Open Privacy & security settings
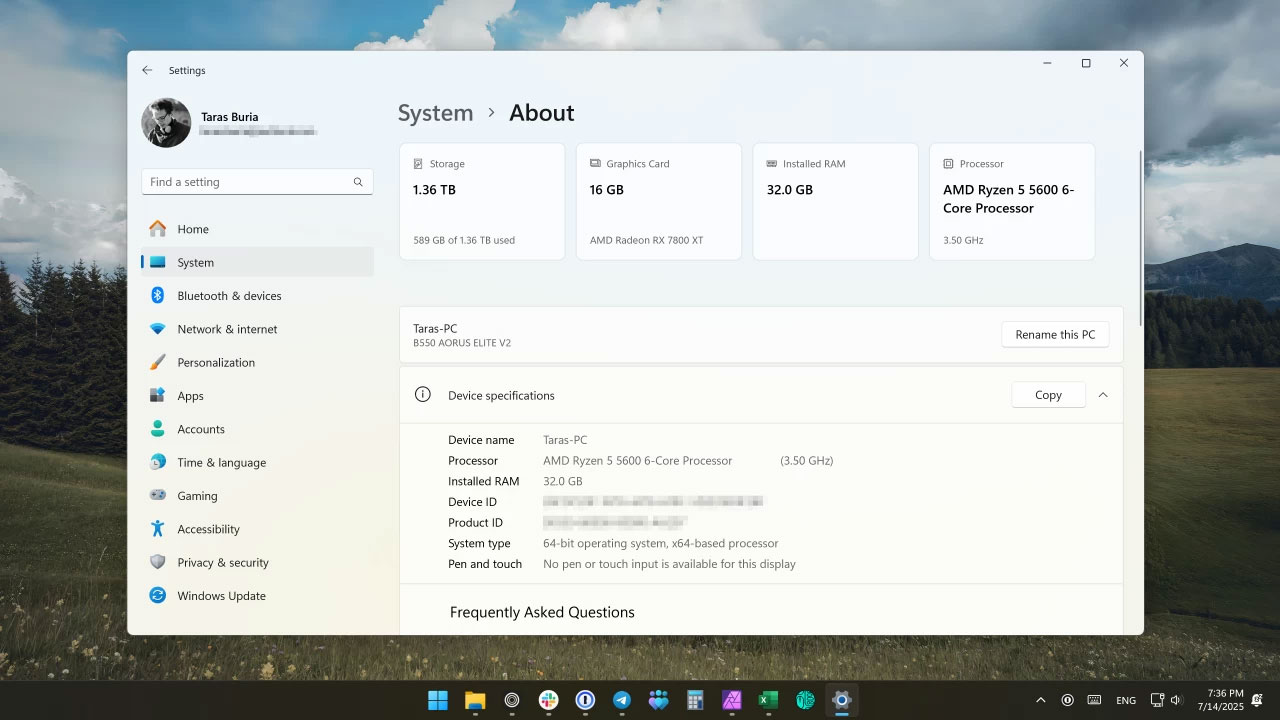This screenshot has width=1280, height=720. coord(223,562)
